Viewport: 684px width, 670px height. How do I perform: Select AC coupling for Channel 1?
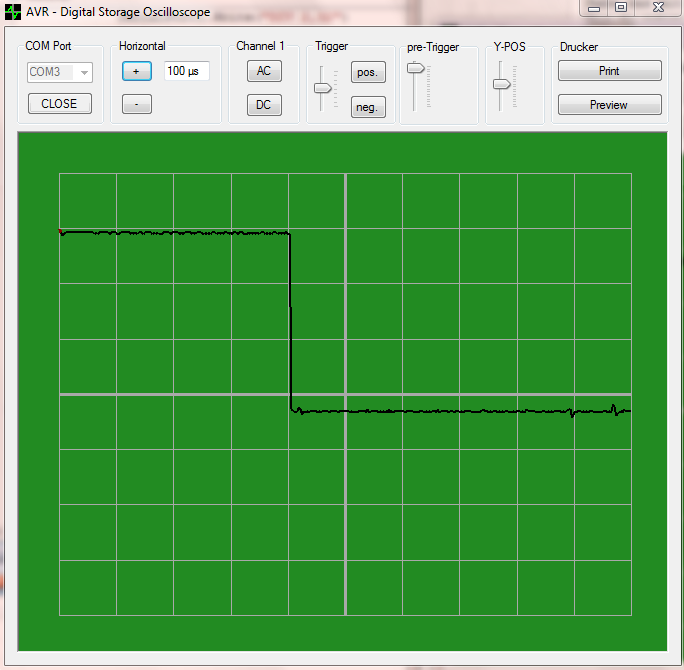click(264, 71)
